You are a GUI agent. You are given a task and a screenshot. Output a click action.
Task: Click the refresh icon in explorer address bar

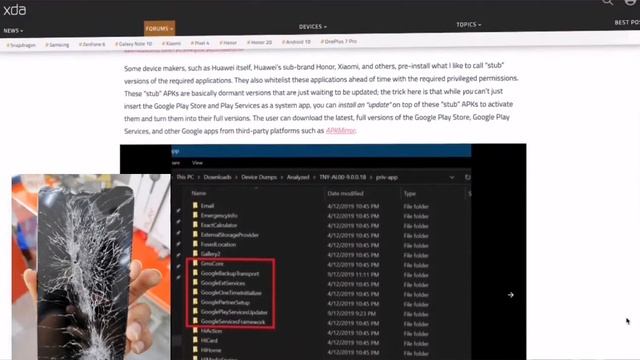pyautogui.click(x=467, y=177)
